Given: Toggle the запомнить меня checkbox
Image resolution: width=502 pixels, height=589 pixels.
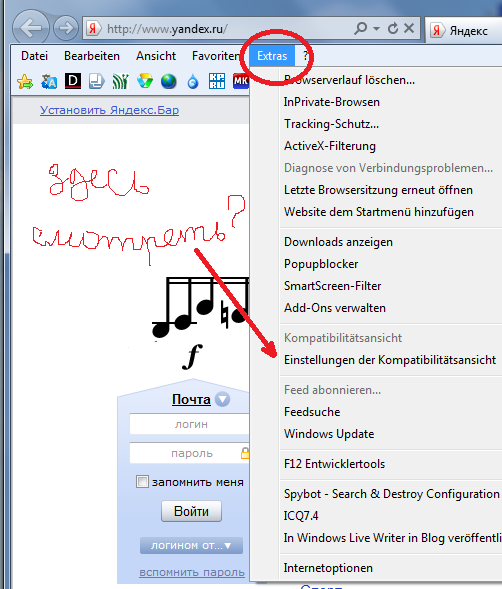Looking at the screenshot, I should (x=142, y=482).
